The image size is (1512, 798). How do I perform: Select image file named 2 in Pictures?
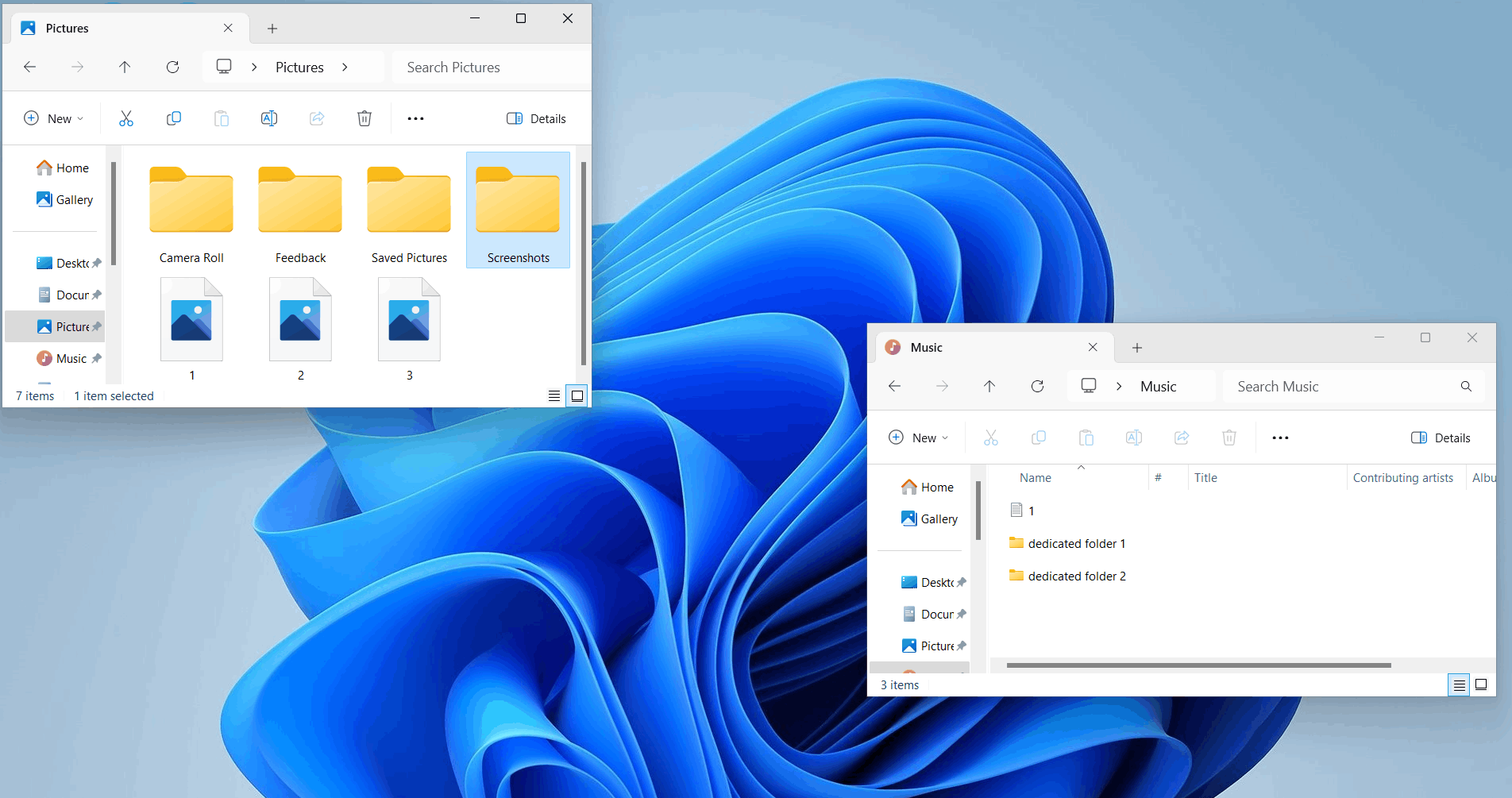(300, 328)
